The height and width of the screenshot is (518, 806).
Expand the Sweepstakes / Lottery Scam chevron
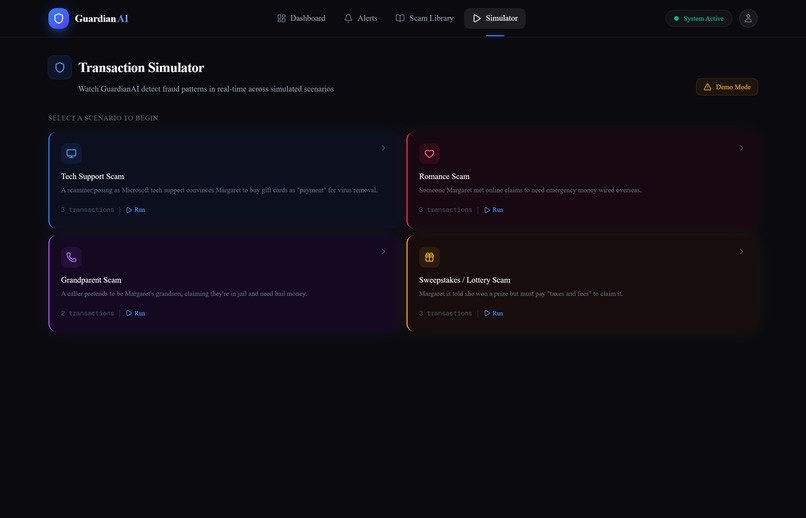click(741, 252)
